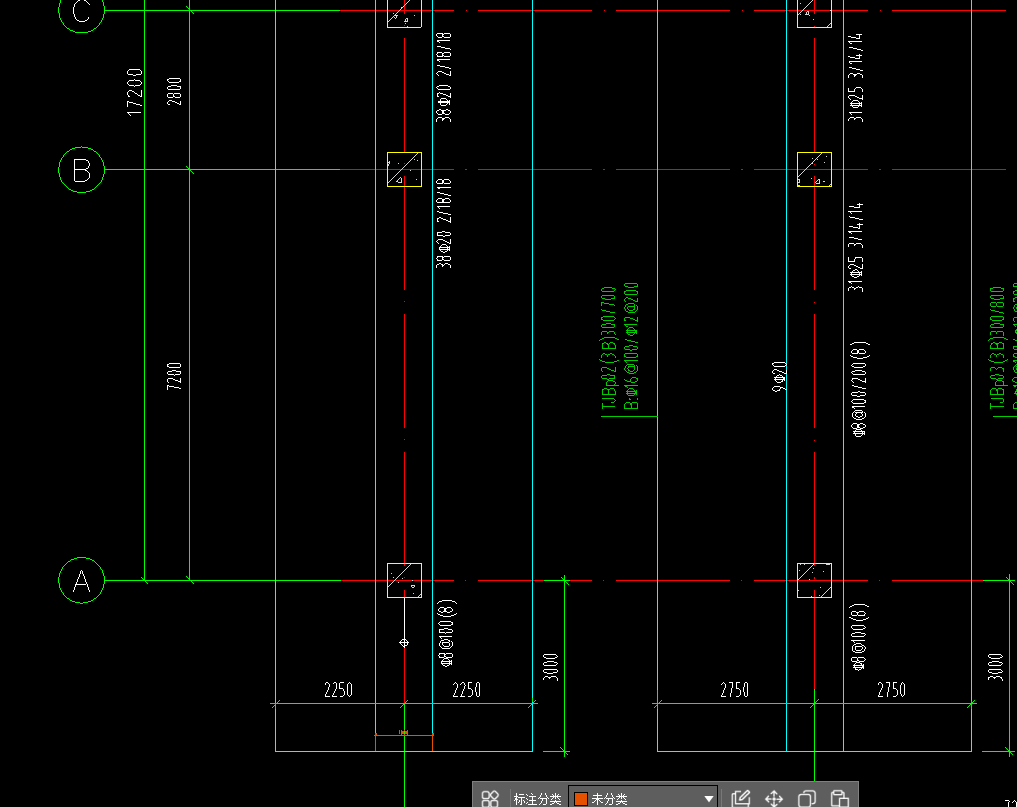1017x807 pixels.
Task: Click the small circle-cross marker below axis A column
Action: click(x=404, y=643)
